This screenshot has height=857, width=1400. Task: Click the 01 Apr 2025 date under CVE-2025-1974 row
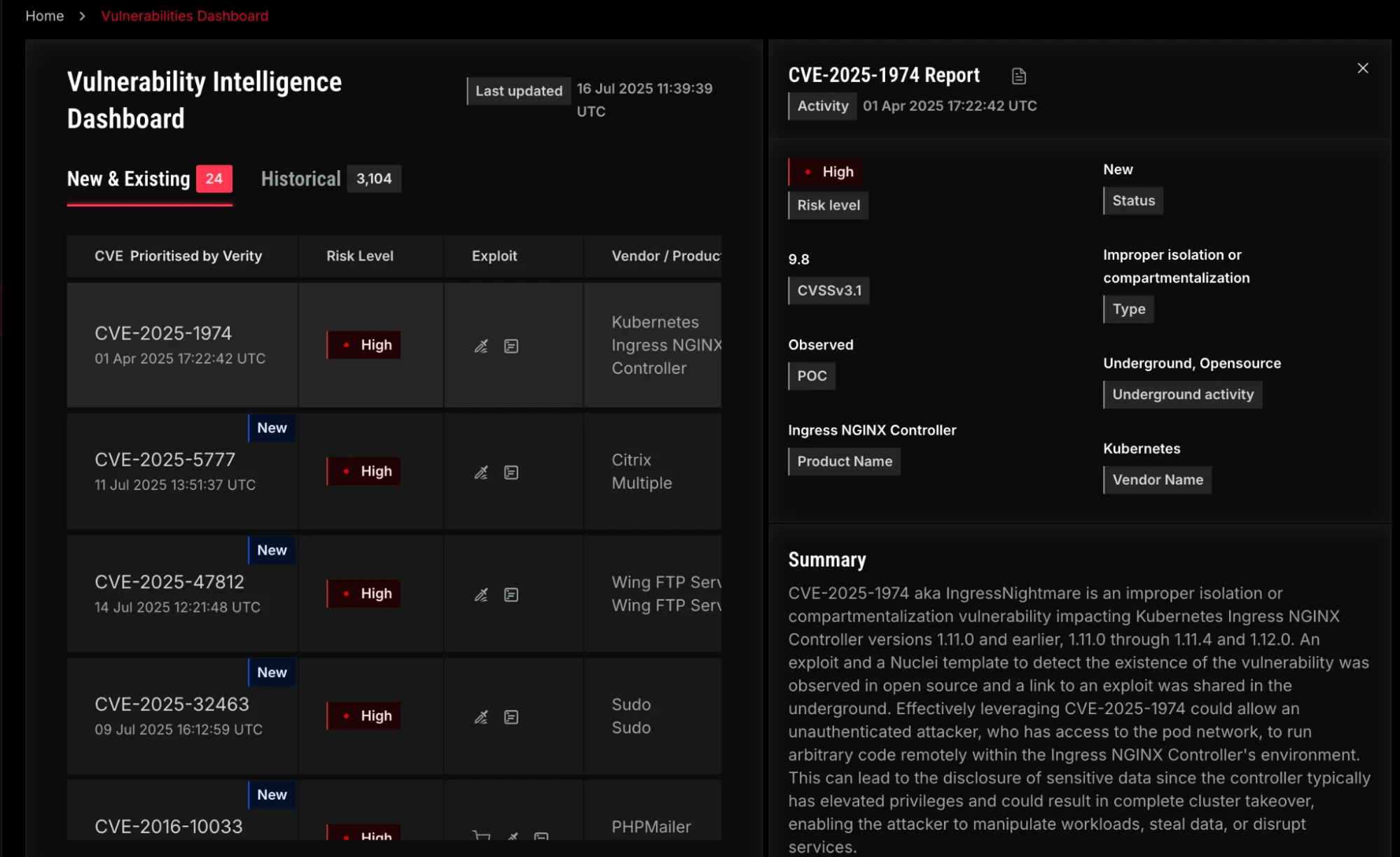pos(180,358)
